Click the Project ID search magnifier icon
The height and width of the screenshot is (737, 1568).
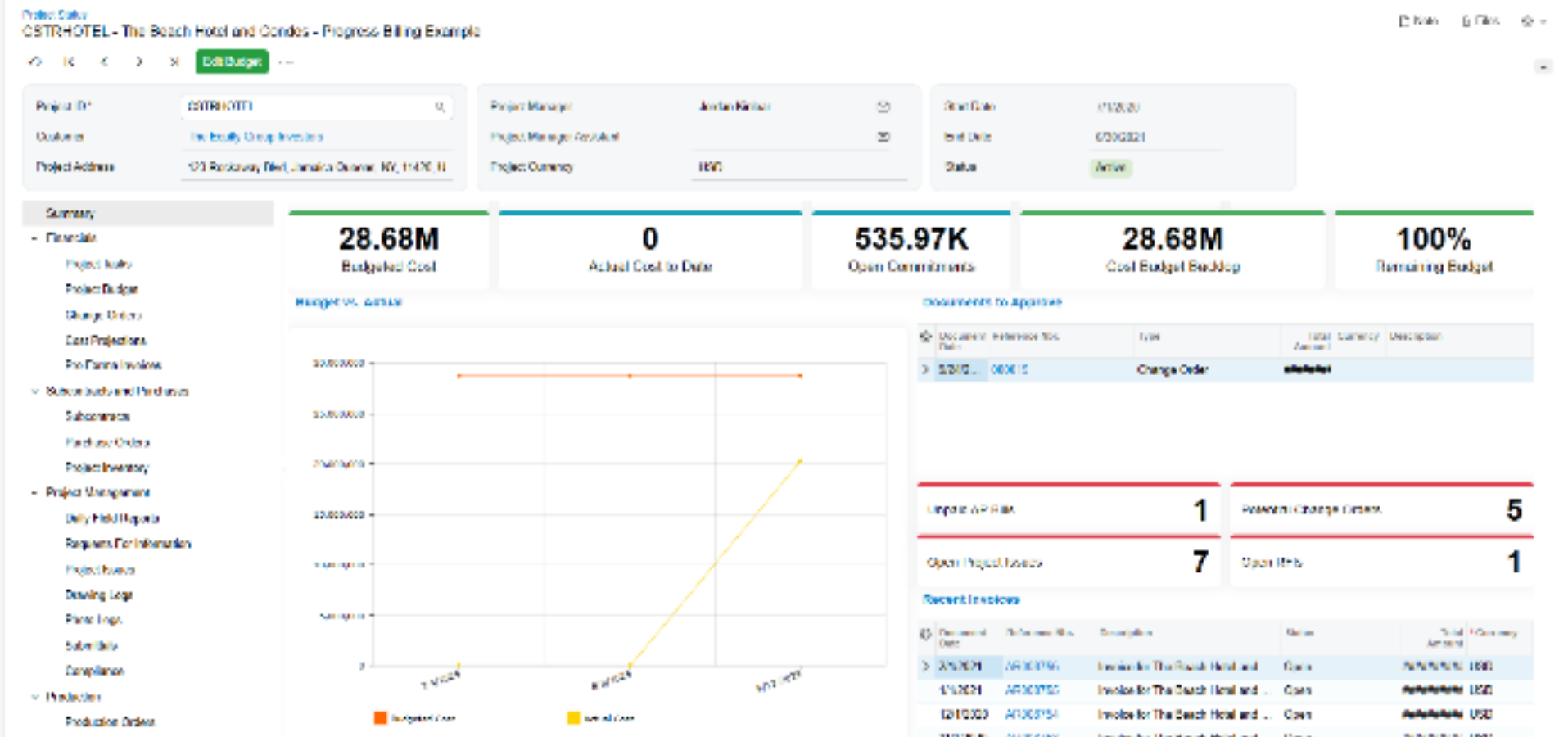point(440,106)
